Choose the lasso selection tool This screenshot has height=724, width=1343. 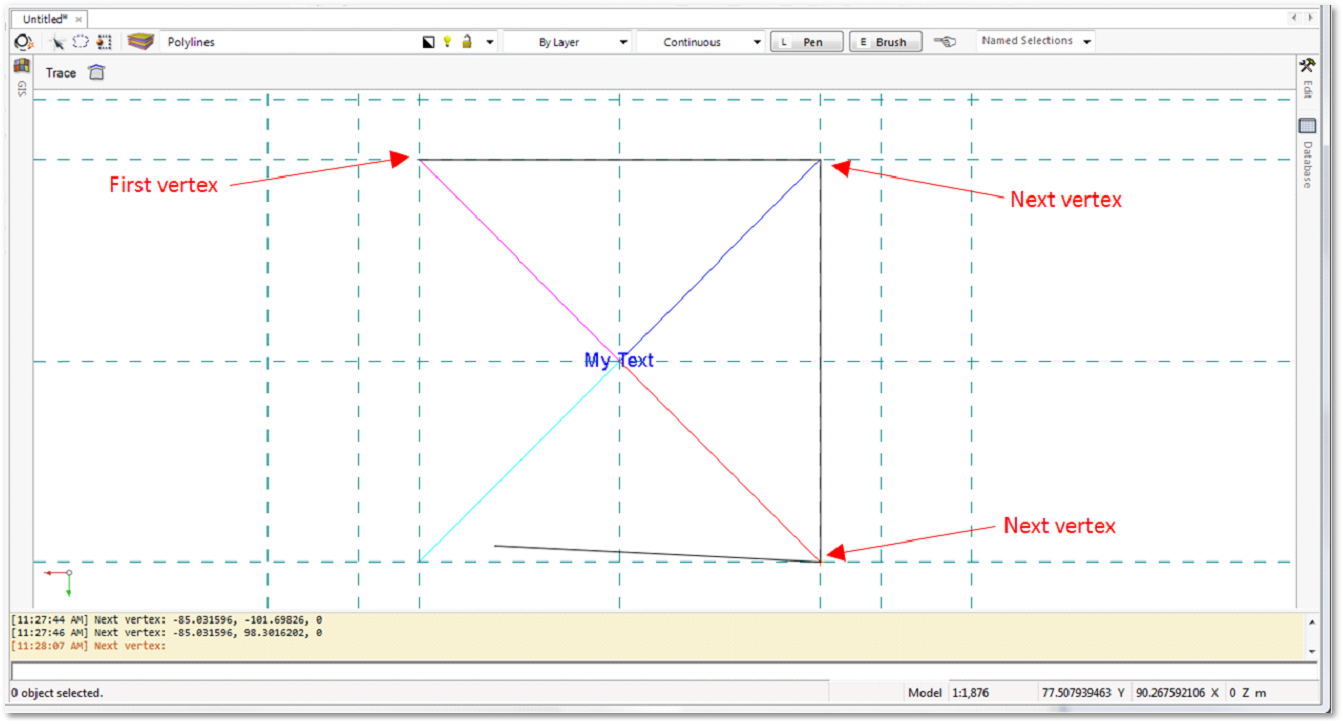pyautogui.click(x=80, y=42)
